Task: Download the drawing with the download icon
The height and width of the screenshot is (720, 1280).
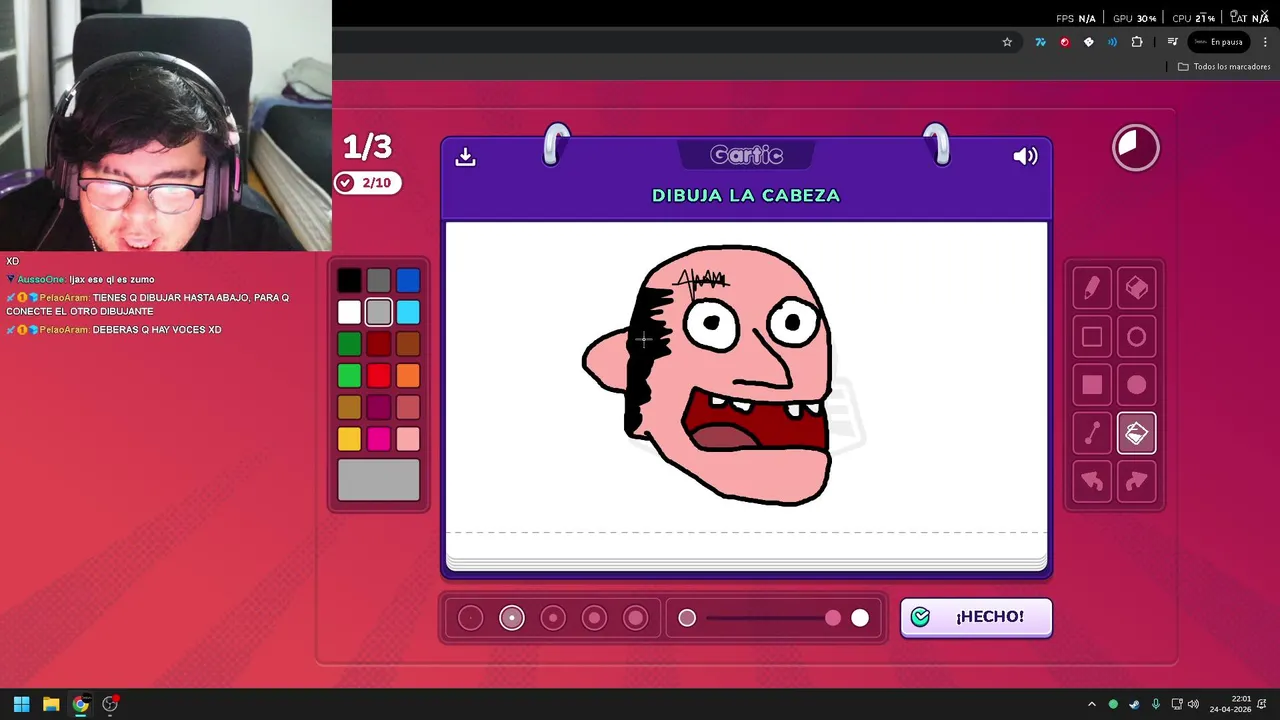Action: 465,157
